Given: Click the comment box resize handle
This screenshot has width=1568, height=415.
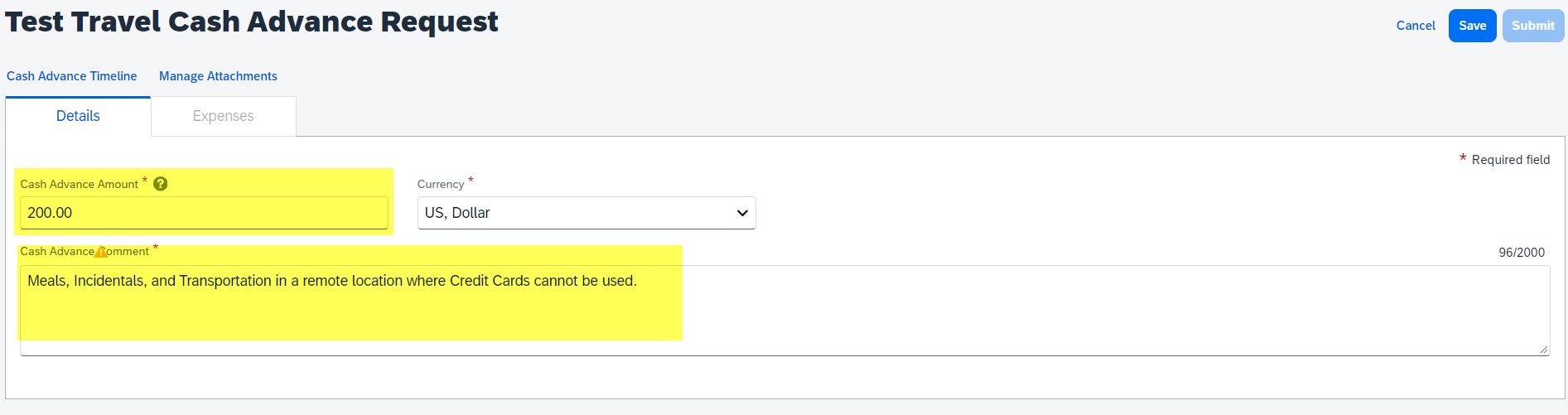Looking at the screenshot, I should tap(1544, 350).
